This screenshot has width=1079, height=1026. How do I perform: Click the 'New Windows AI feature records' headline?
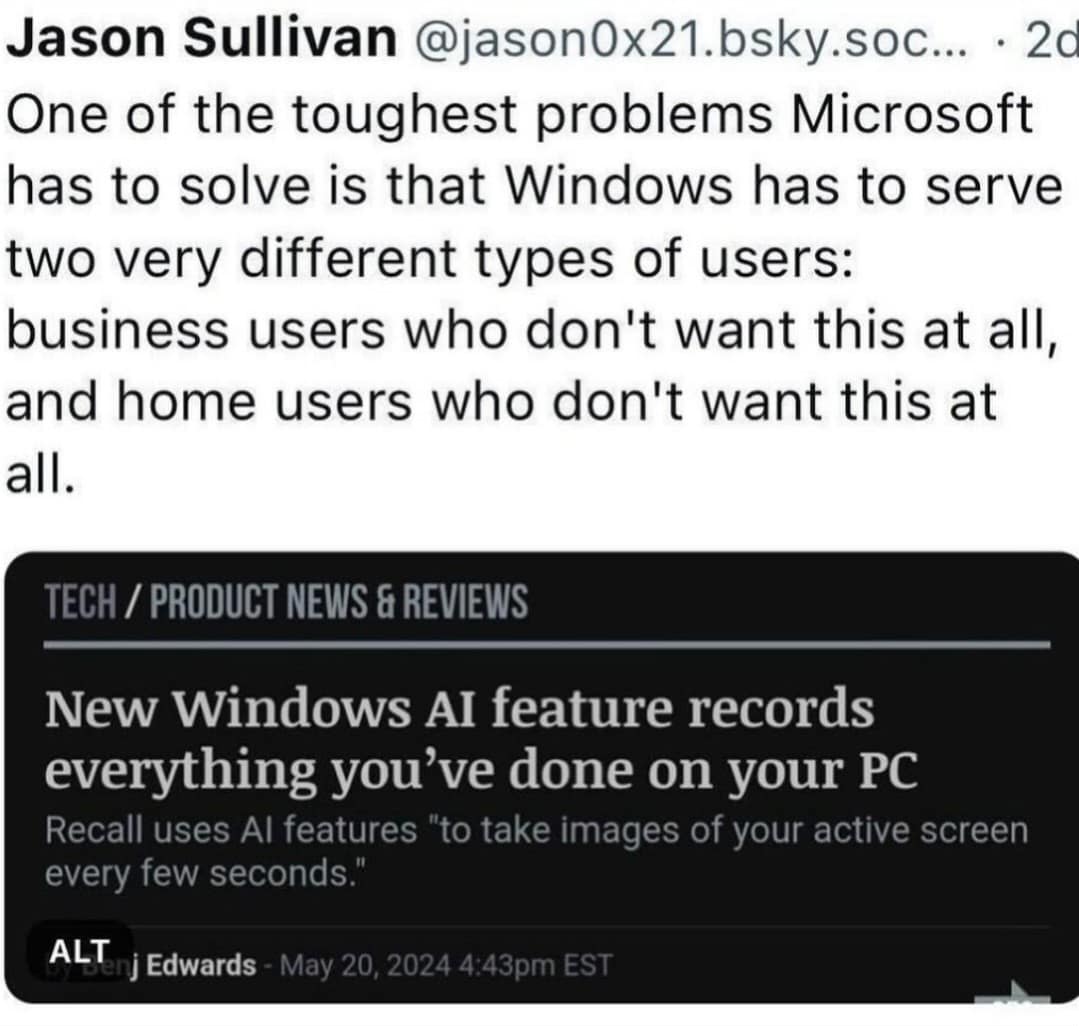[x=459, y=709]
